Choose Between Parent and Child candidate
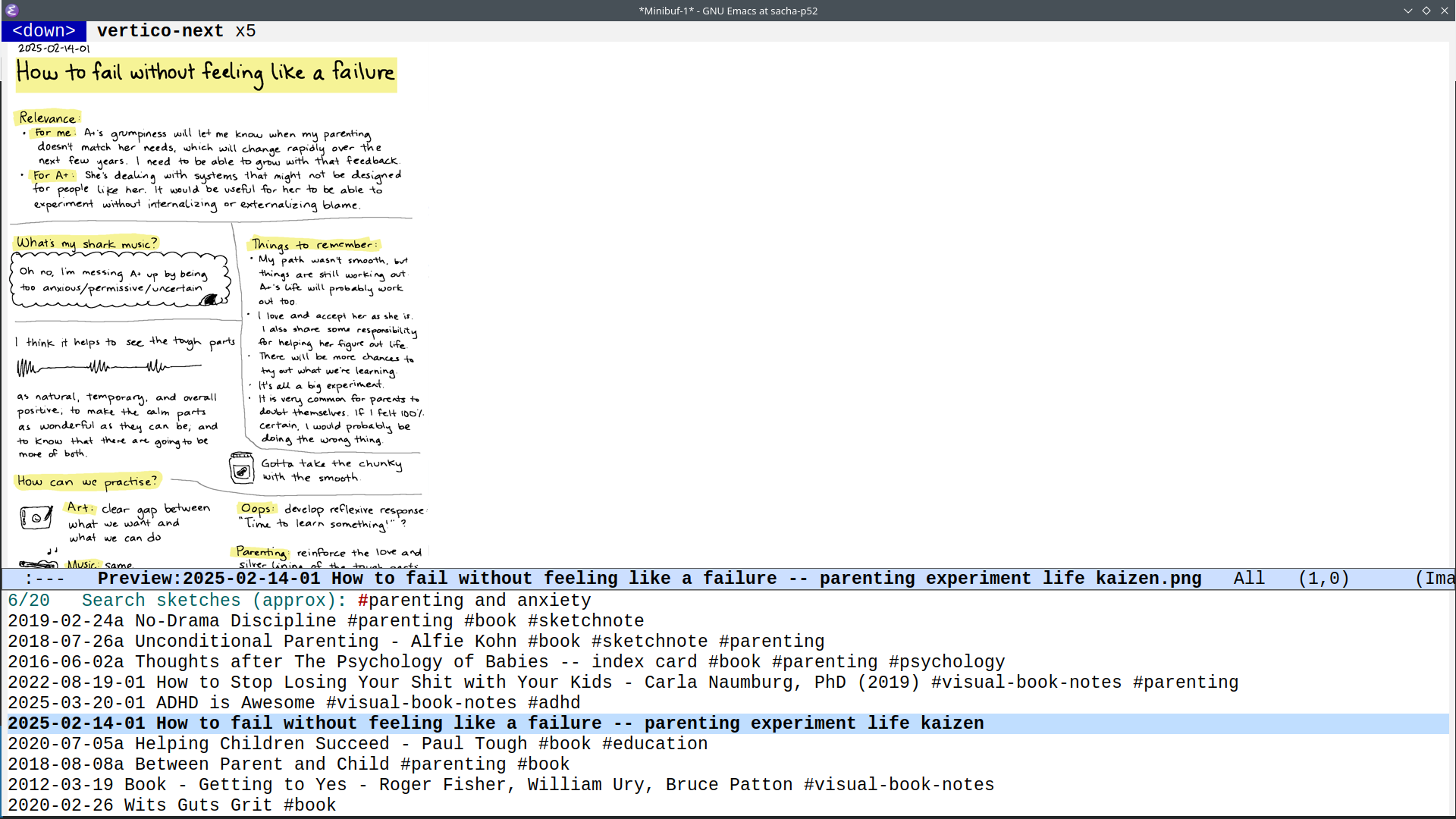1456x819 pixels. 288,764
